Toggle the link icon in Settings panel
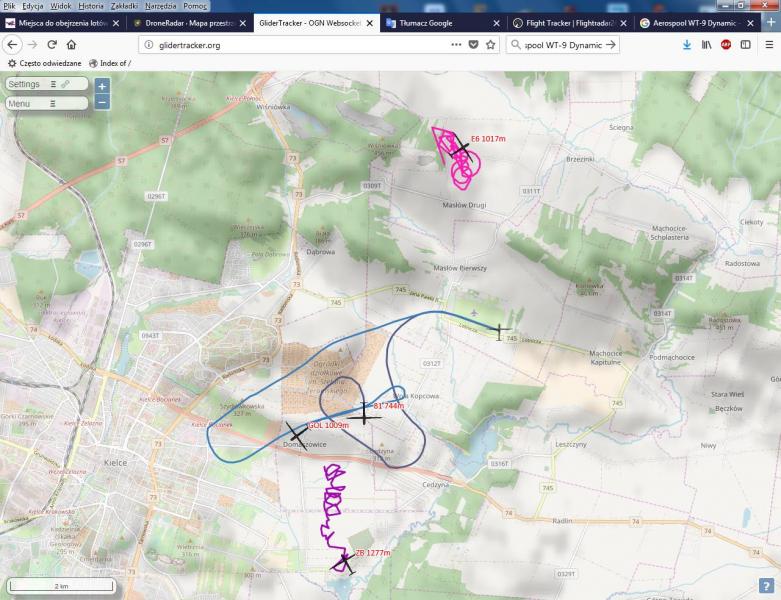The width and height of the screenshot is (781, 600). pos(65,85)
